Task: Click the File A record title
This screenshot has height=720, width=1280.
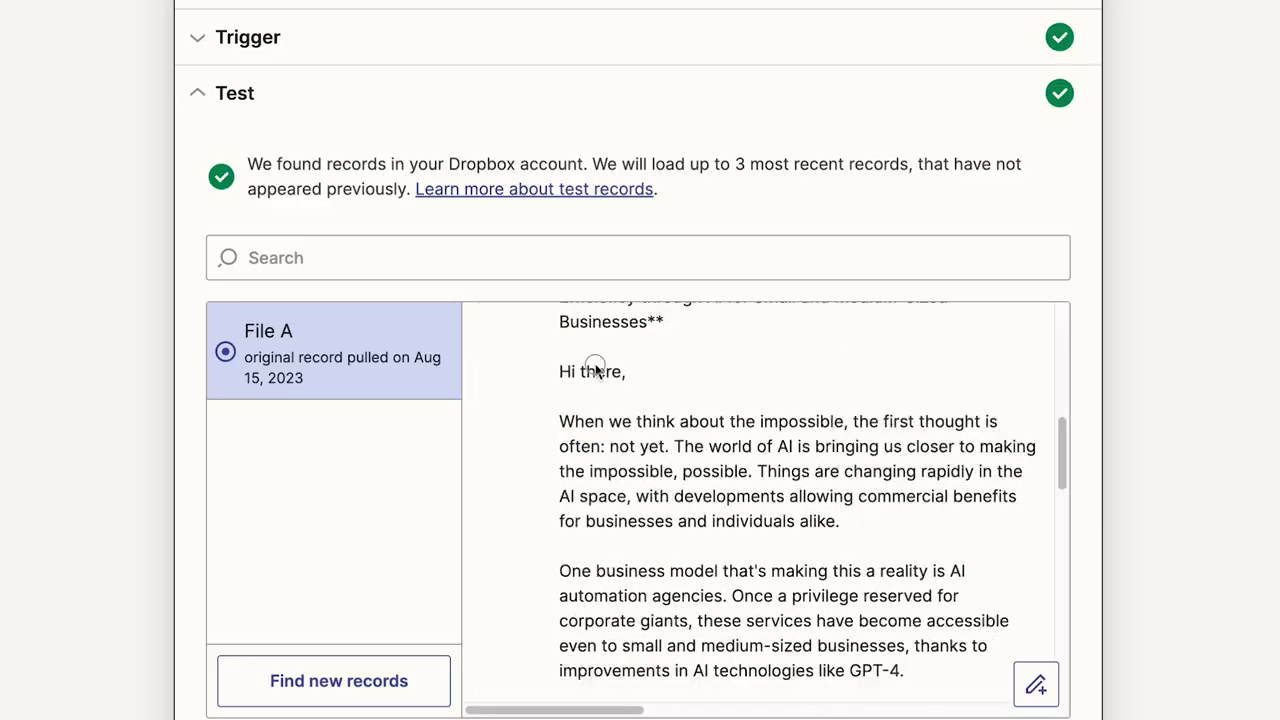Action: point(268,331)
